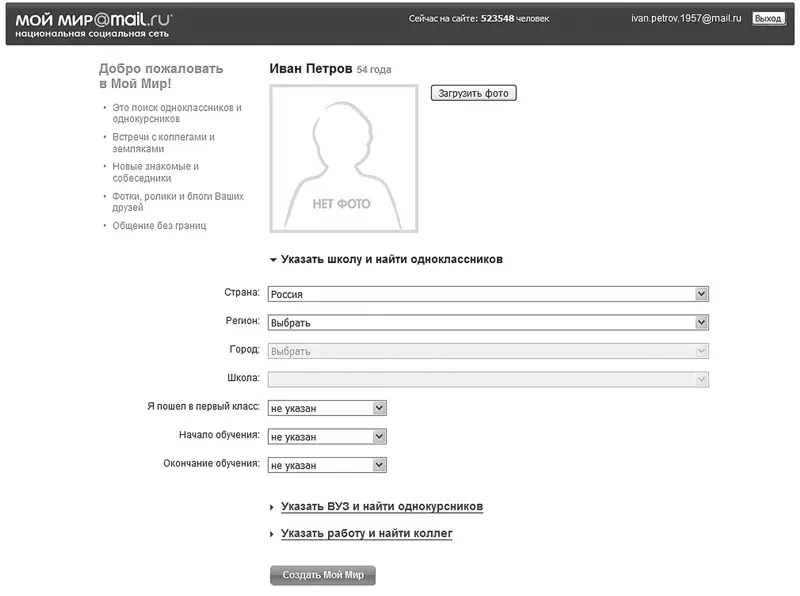800x596 pixels.
Task: Open the Регион dropdown
Action: [x=488, y=323]
